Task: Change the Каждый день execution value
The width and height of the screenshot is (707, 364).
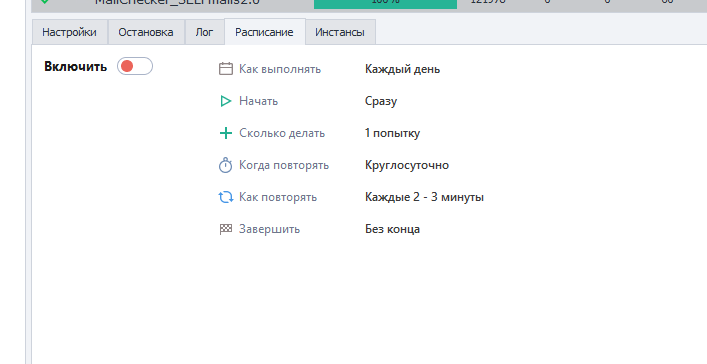Action: click(402, 69)
